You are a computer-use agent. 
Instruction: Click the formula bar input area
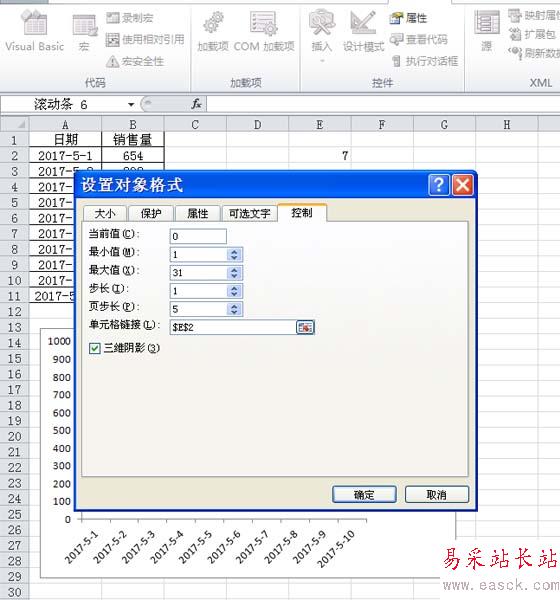[383, 104]
